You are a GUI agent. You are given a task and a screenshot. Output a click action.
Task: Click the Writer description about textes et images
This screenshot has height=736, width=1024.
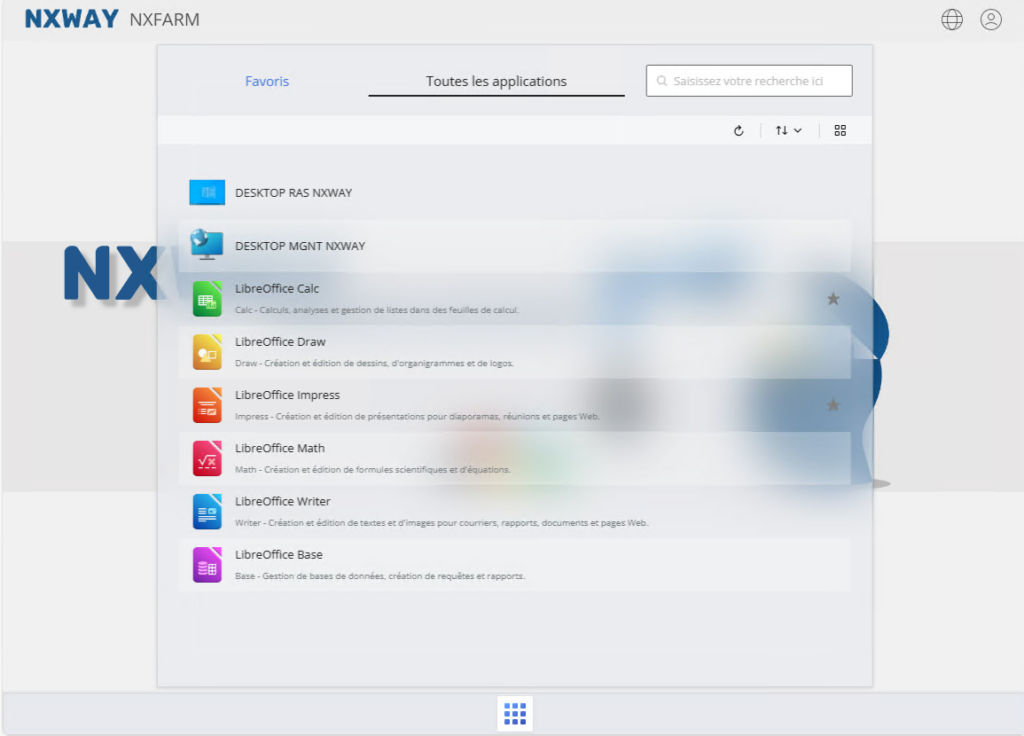(441, 523)
